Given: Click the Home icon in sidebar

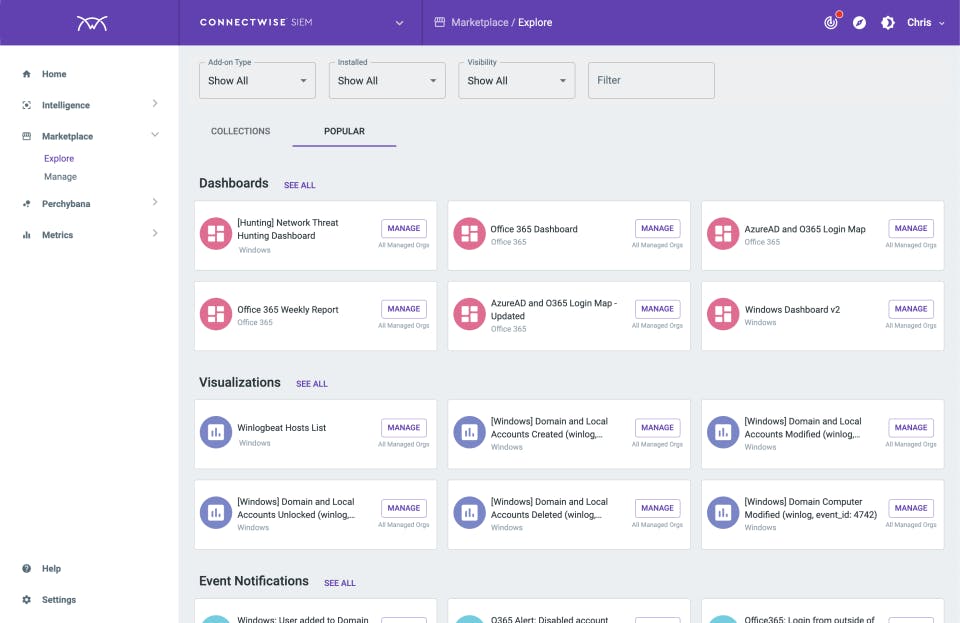Looking at the screenshot, I should pos(26,74).
